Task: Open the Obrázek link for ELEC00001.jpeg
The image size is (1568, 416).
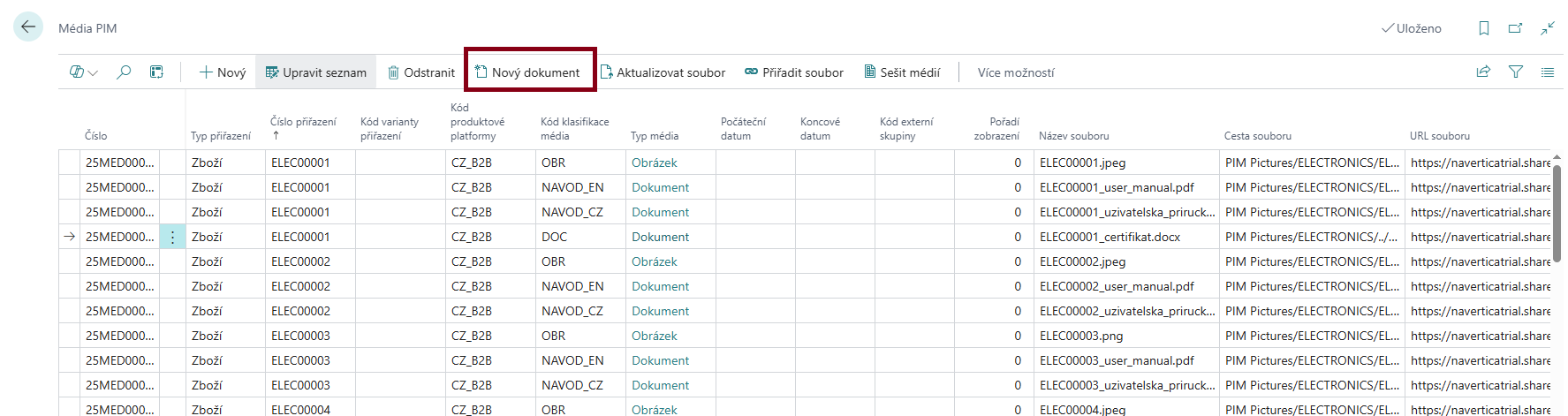Action: (x=655, y=163)
